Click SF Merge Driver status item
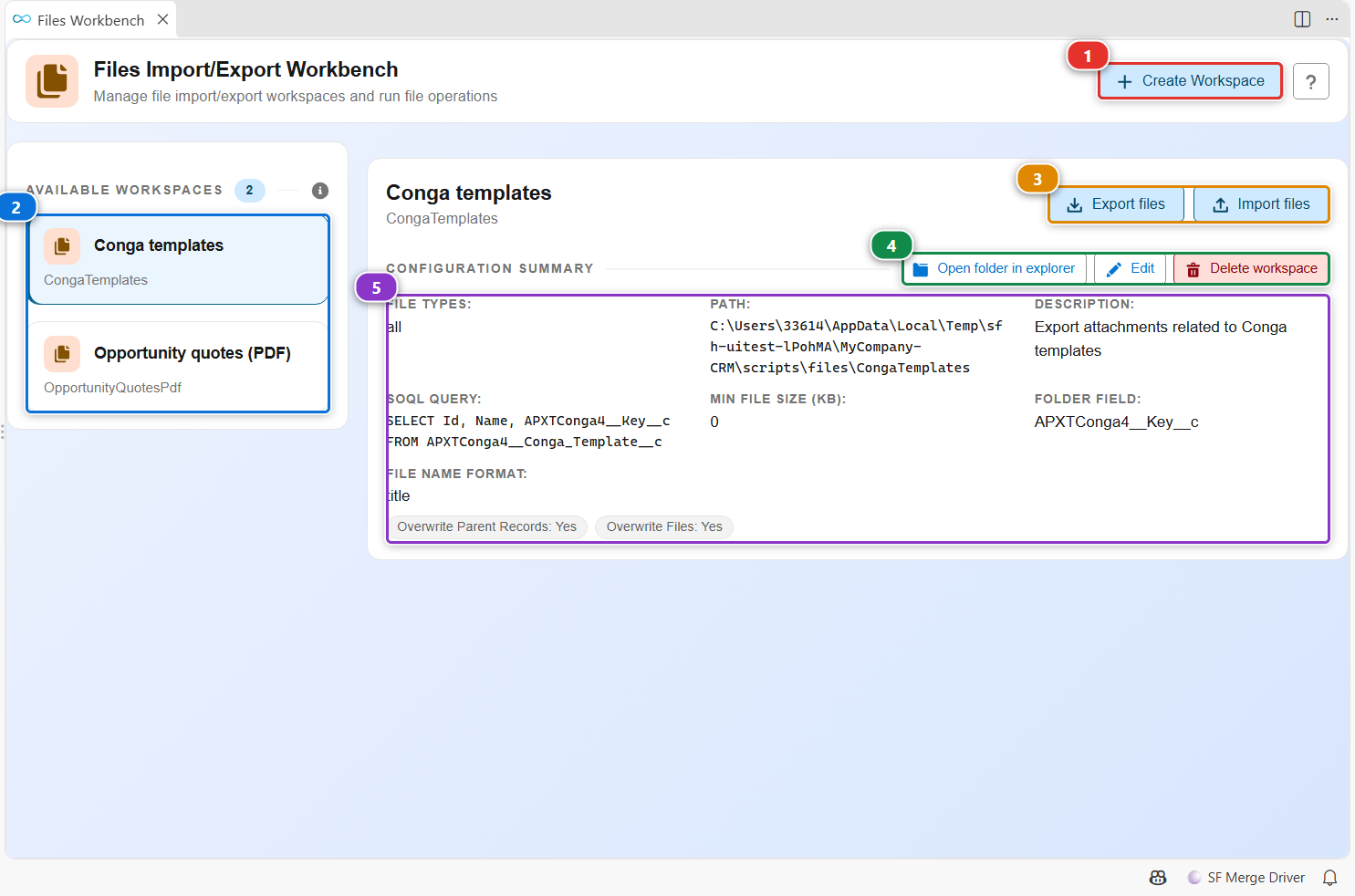 click(x=1246, y=878)
